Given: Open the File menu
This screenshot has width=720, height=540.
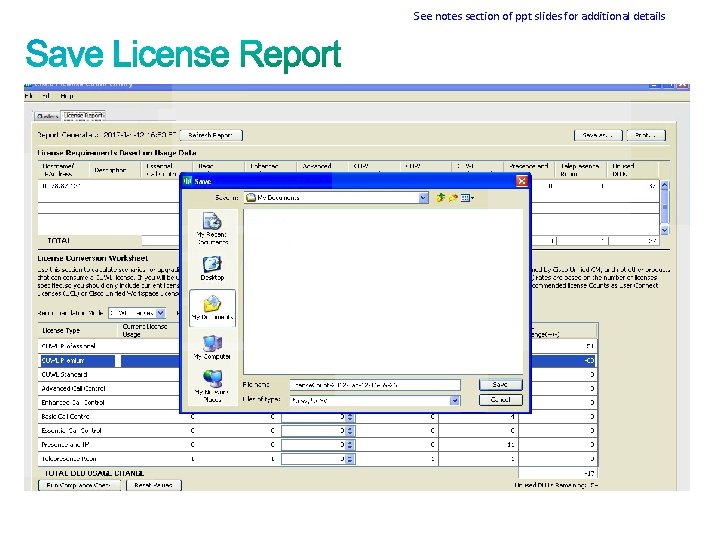Looking at the screenshot, I should (x=29, y=96).
